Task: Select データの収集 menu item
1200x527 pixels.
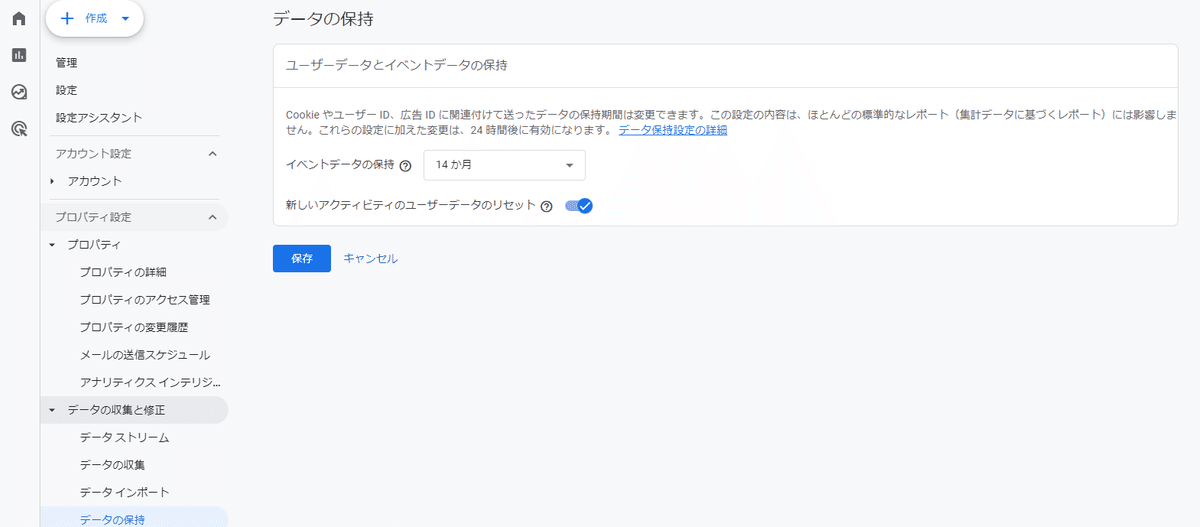Action: 112,465
